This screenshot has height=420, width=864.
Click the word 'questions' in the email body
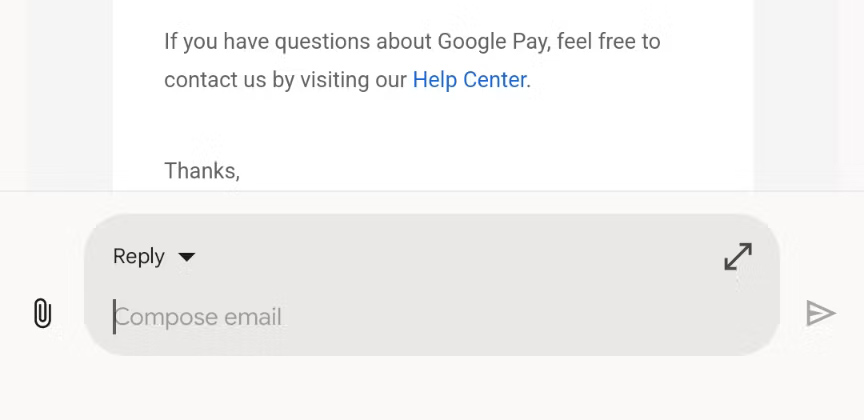click(322, 42)
